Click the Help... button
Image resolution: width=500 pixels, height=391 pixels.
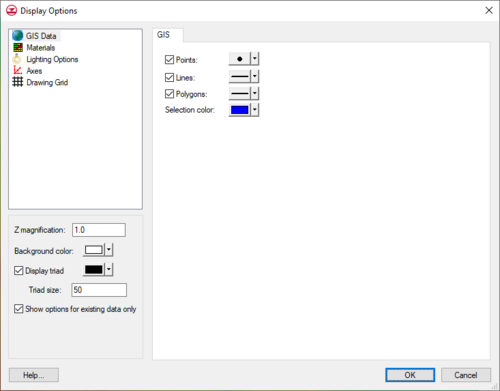[x=34, y=375]
